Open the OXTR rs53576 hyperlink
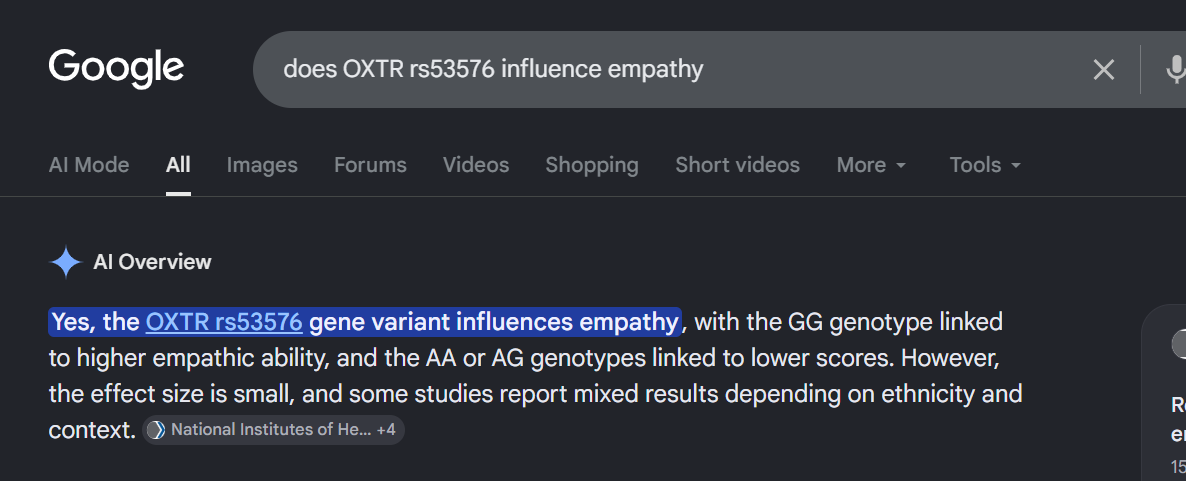Image resolution: width=1186 pixels, height=481 pixels. point(224,322)
